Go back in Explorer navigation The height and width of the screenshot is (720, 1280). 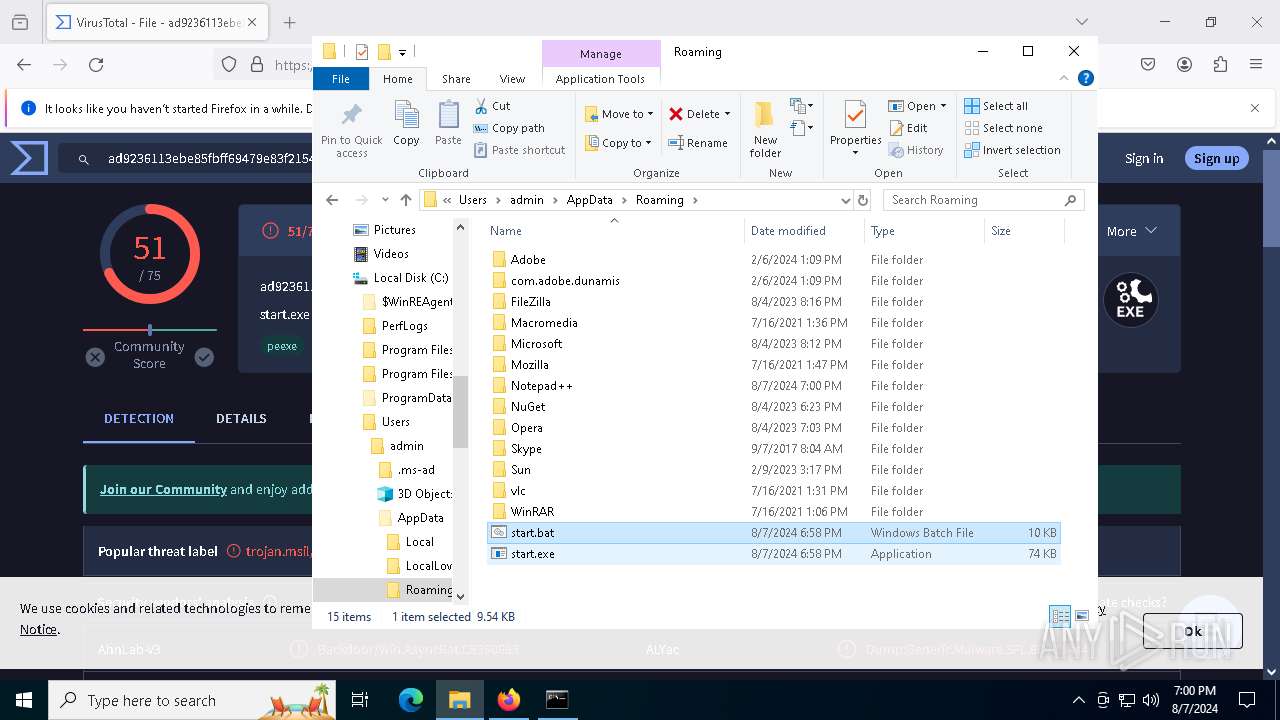click(332, 200)
